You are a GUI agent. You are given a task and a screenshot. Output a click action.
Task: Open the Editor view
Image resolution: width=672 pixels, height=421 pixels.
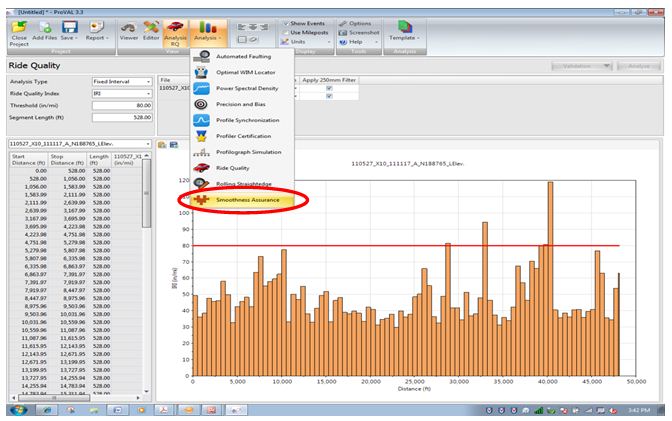(x=151, y=27)
